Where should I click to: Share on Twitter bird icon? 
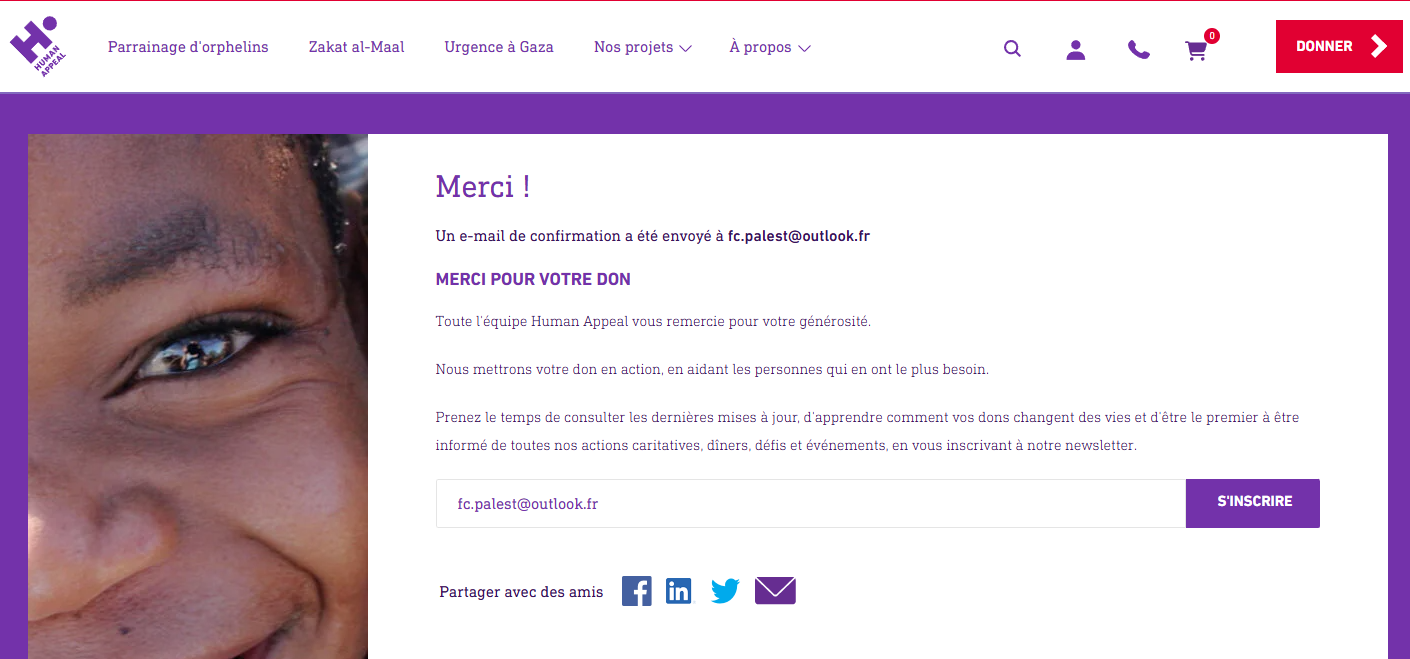click(x=725, y=591)
